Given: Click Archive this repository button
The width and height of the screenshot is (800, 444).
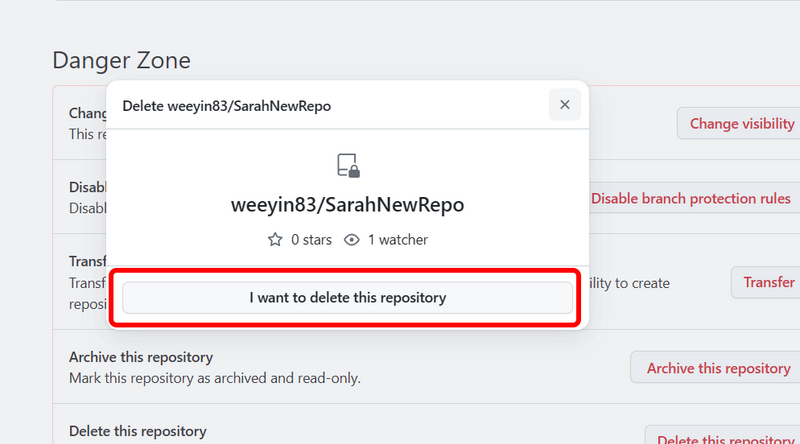Looking at the screenshot, I should (x=717, y=367).
